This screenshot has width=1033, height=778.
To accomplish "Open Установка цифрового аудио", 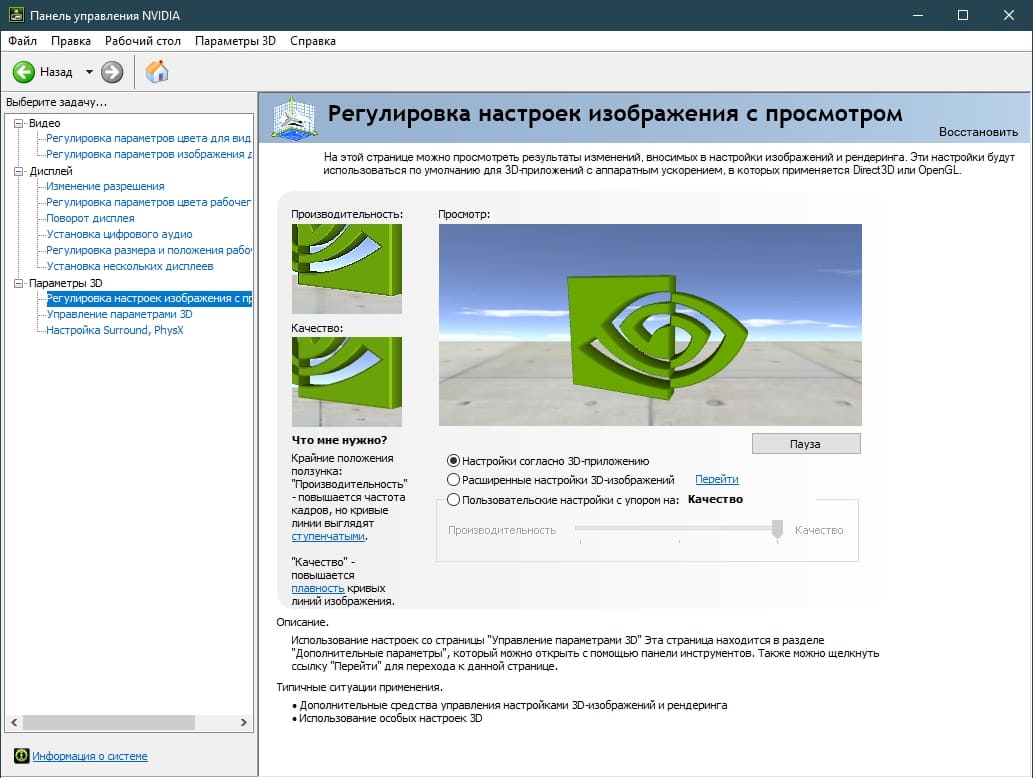I will point(119,234).
